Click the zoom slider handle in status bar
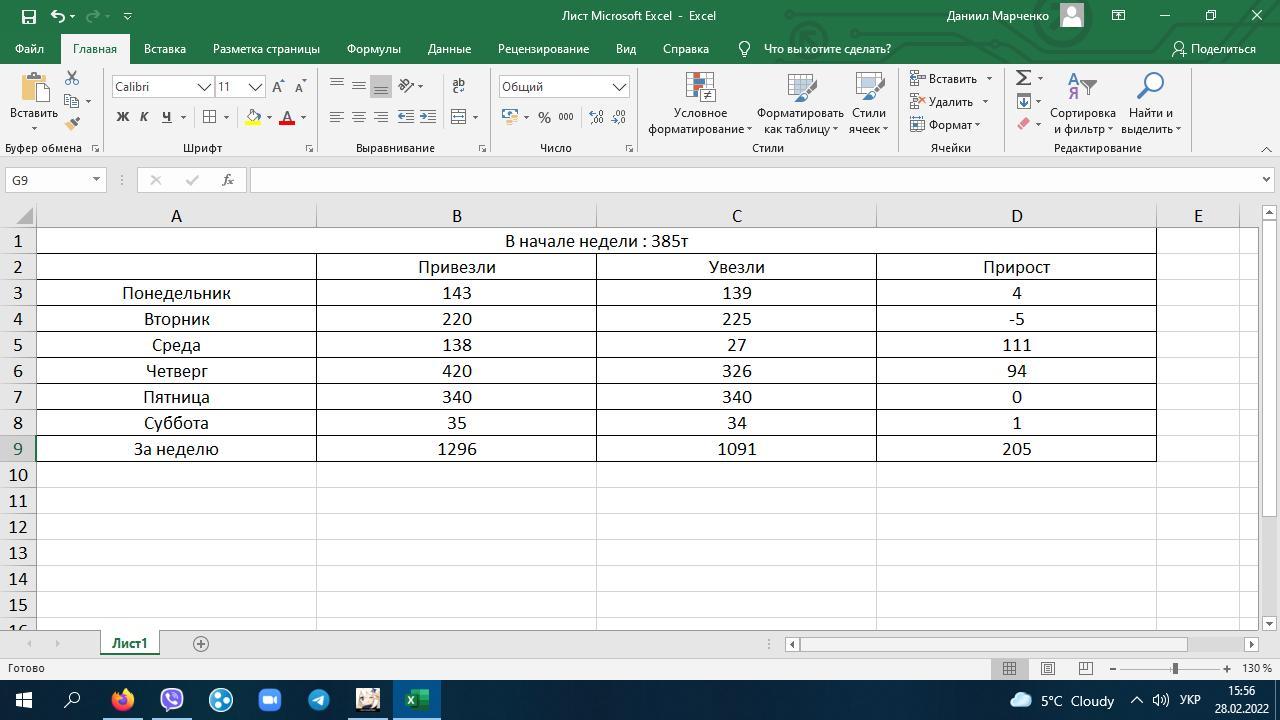This screenshot has height=720, width=1280. pyautogui.click(x=1175, y=668)
